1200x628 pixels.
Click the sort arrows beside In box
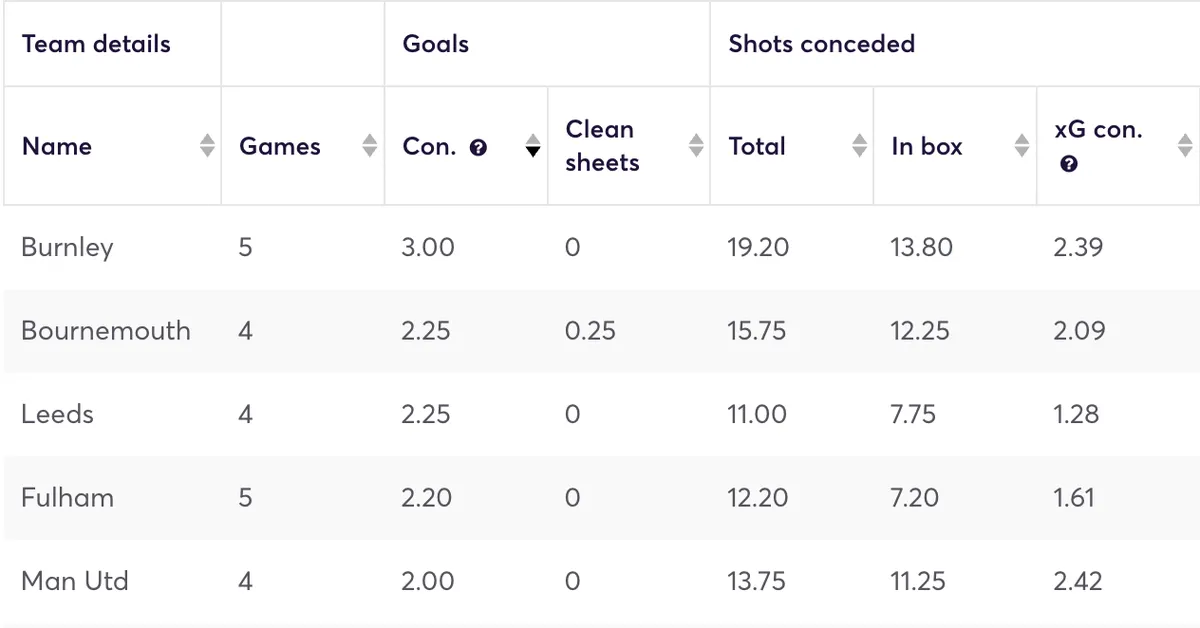[x=1022, y=146]
